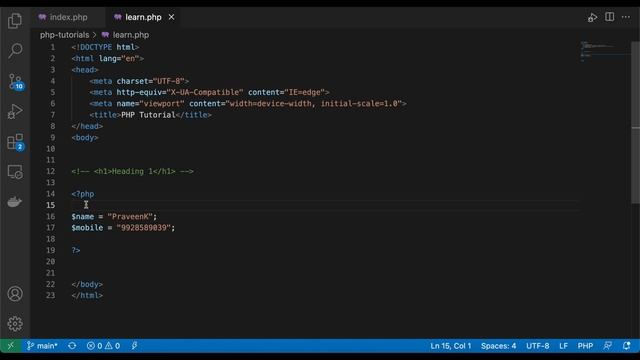Image resolution: width=640 pixels, height=360 pixels.
Task: Synchronize changes from the status bar
Action: click(x=72, y=346)
